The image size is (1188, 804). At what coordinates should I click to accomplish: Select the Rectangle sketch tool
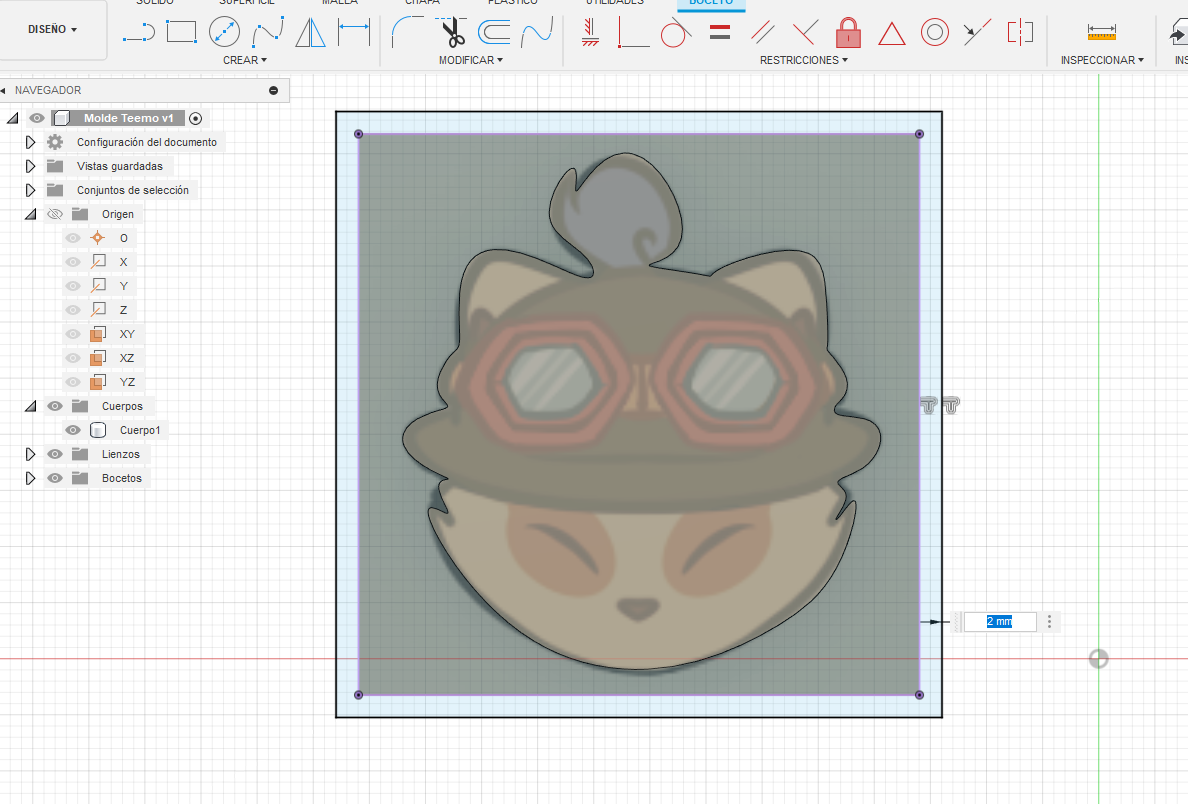click(x=182, y=33)
